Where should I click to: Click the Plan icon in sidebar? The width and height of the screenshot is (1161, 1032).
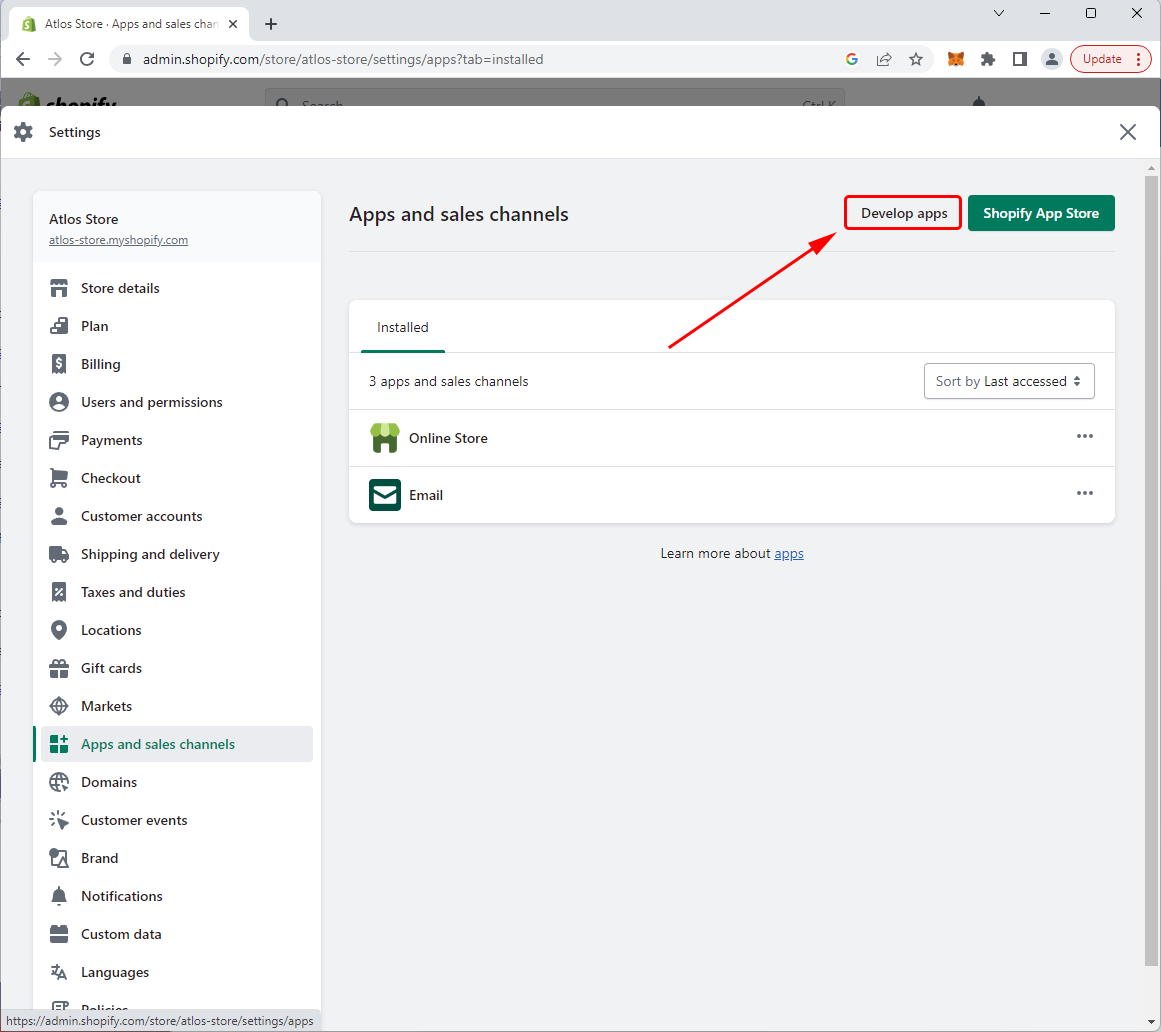point(58,326)
